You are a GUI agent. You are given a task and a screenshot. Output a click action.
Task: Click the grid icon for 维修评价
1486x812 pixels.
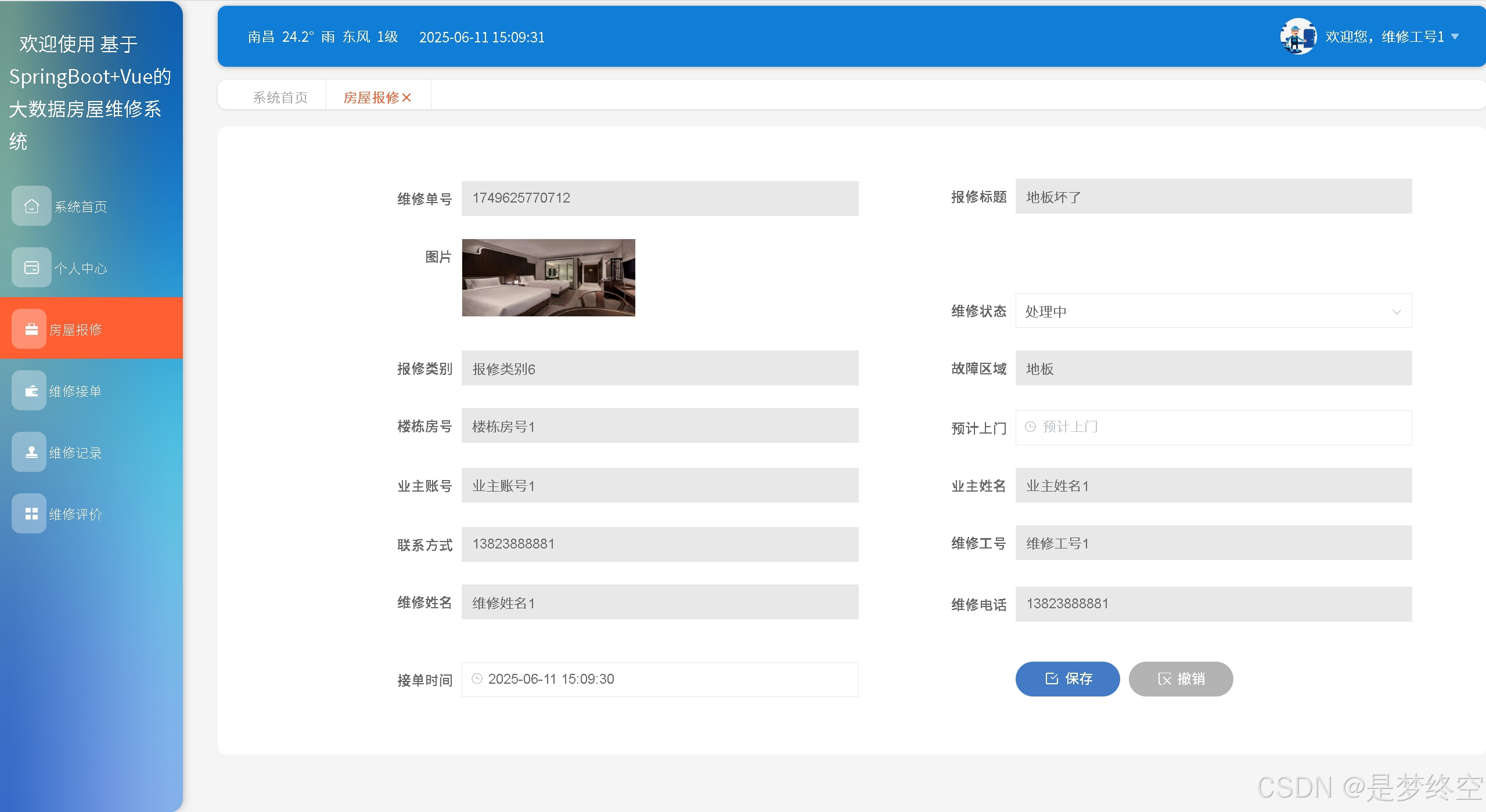(31, 514)
